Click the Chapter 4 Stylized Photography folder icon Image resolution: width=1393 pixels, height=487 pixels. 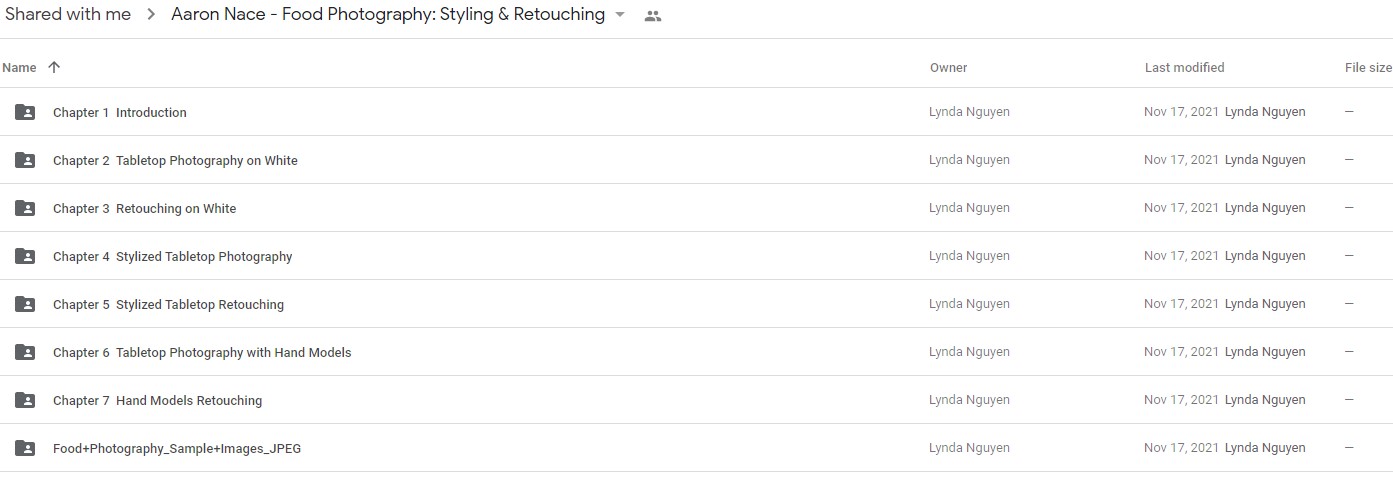coord(25,256)
